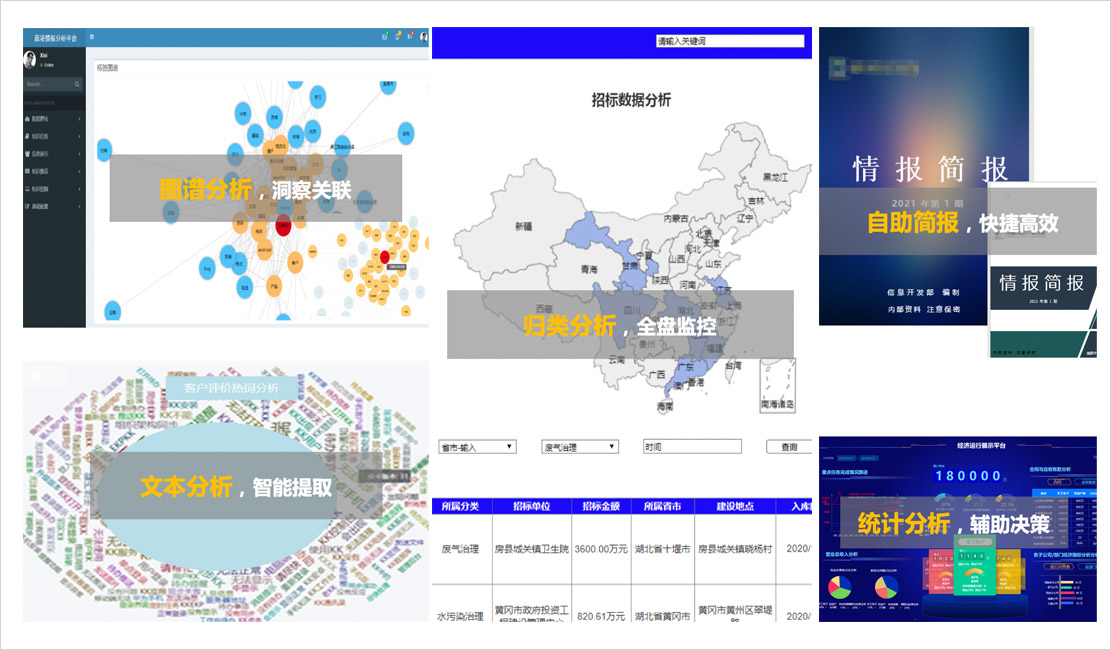Open the 省市 province selection dropdown

[x=477, y=447]
